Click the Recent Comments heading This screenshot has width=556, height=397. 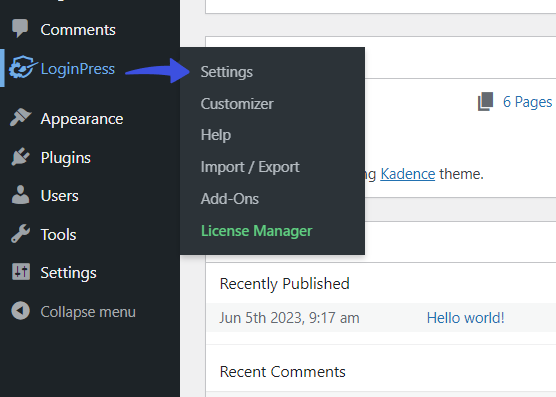point(282,372)
